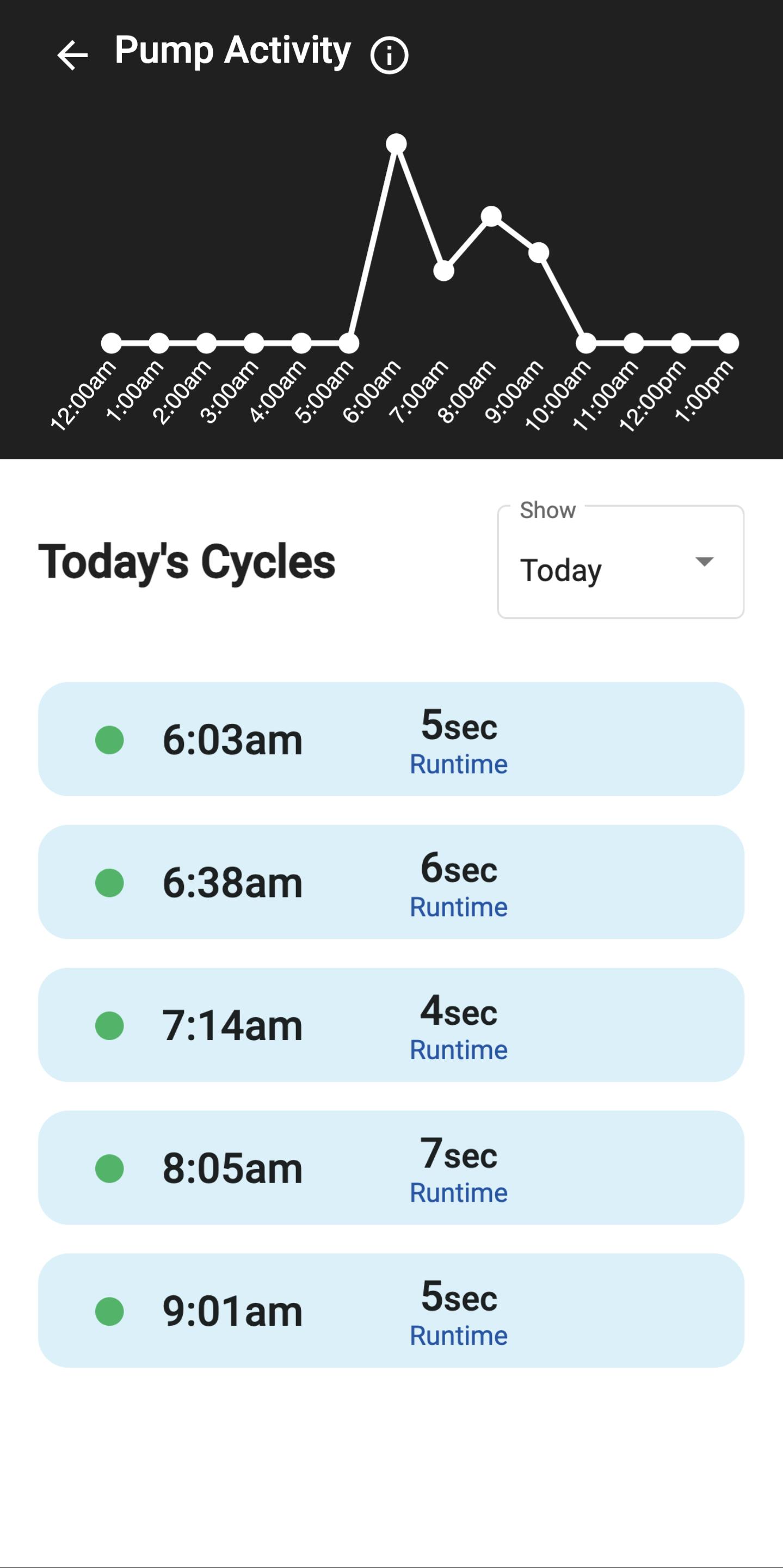The width and height of the screenshot is (783, 1568).
Task: Expand the Show dropdown arrow
Action: (x=704, y=561)
